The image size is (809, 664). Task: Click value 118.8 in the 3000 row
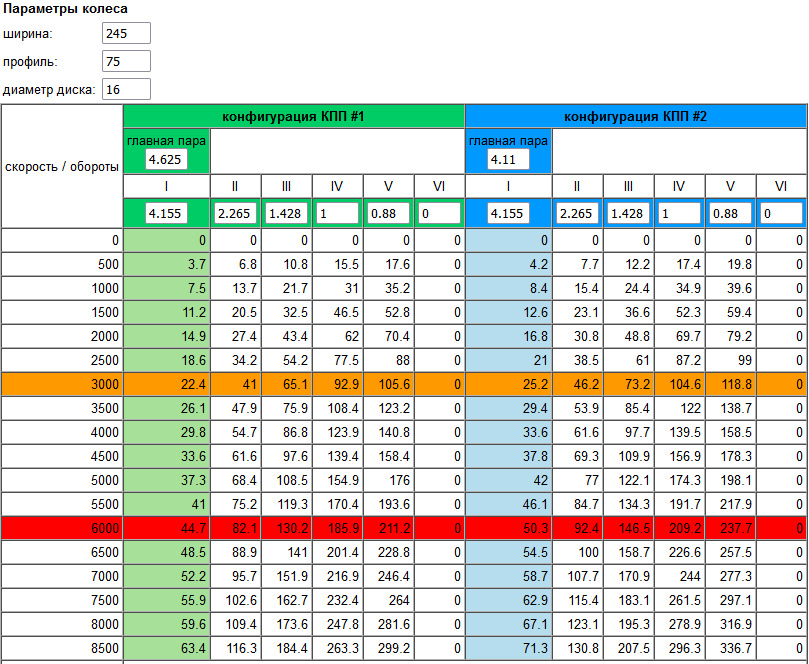tap(736, 384)
